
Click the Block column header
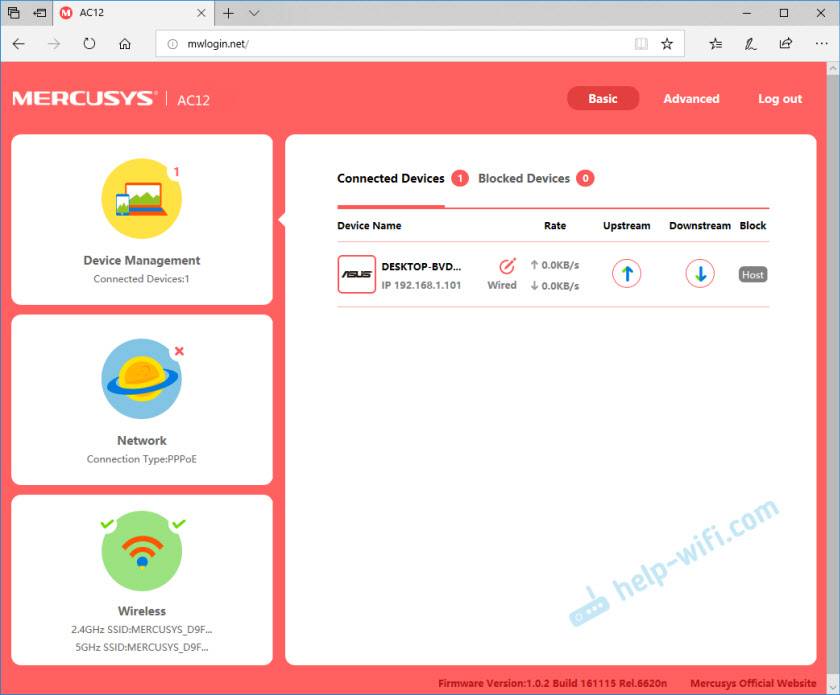(753, 226)
